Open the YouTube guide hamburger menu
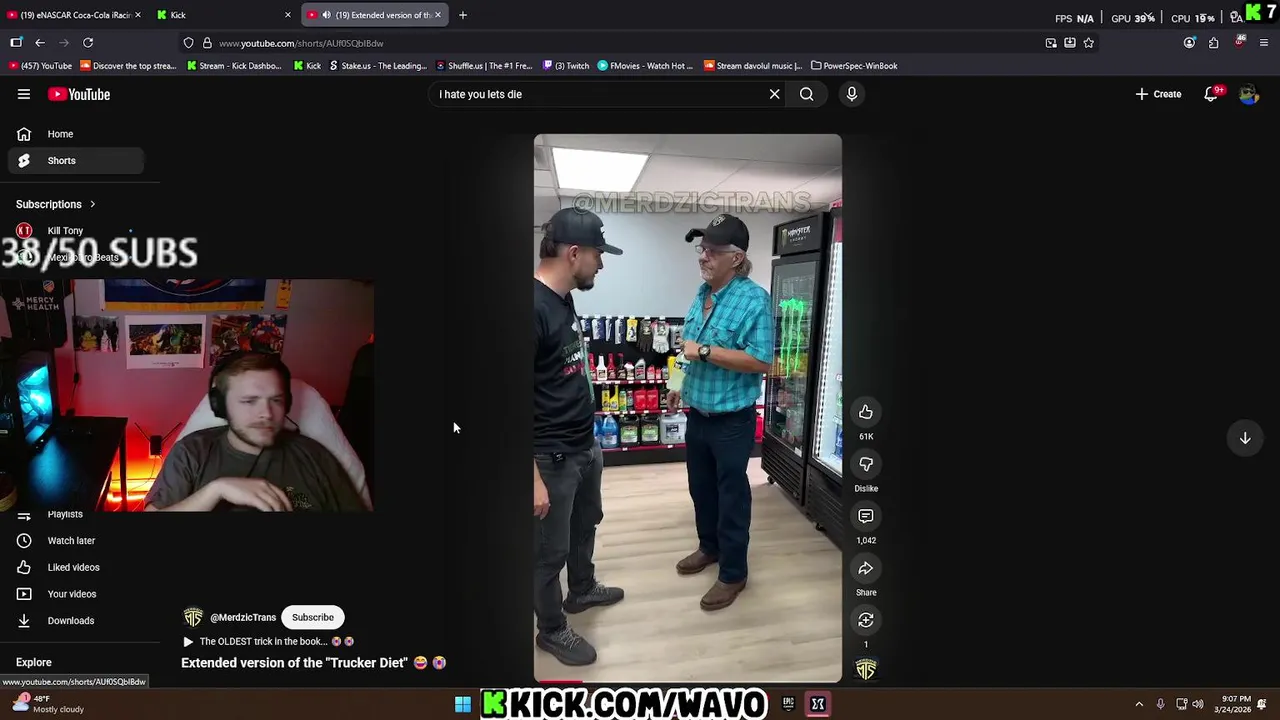 click(24, 94)
